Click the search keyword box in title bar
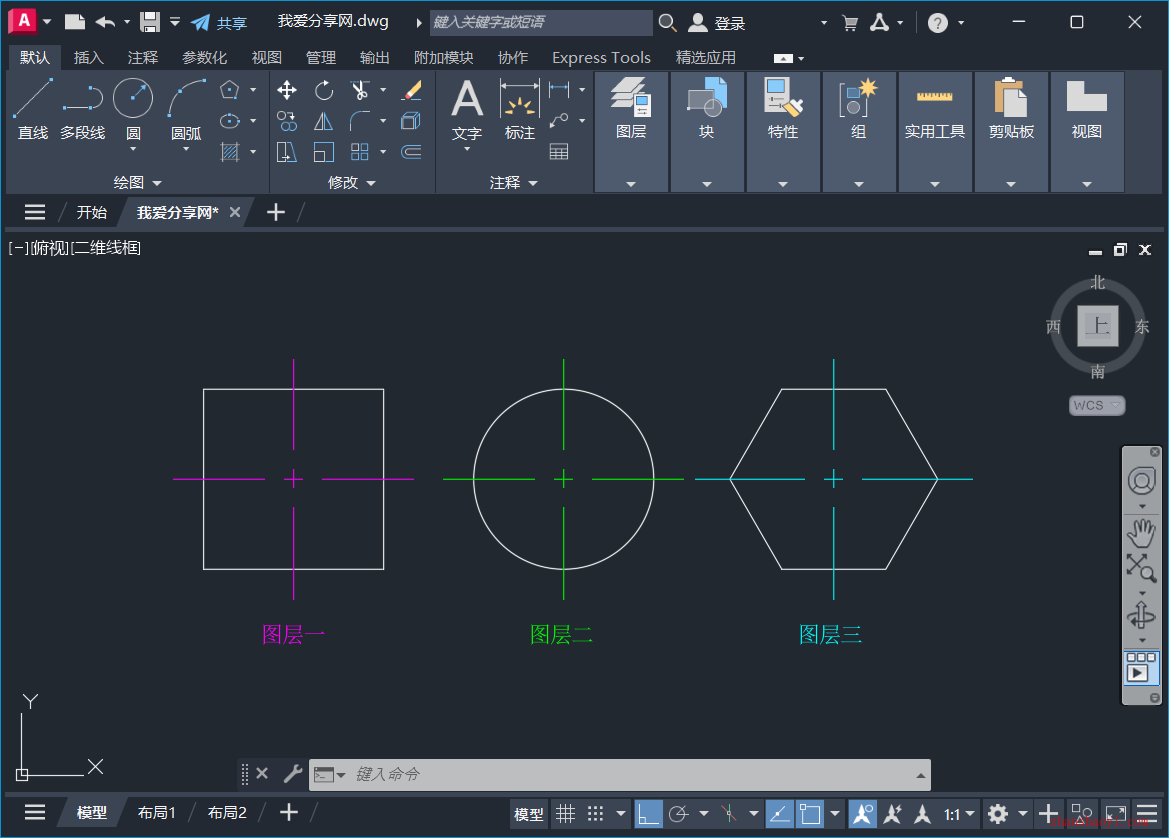This screenshot has width=1169, height=838. coord(541,22)
